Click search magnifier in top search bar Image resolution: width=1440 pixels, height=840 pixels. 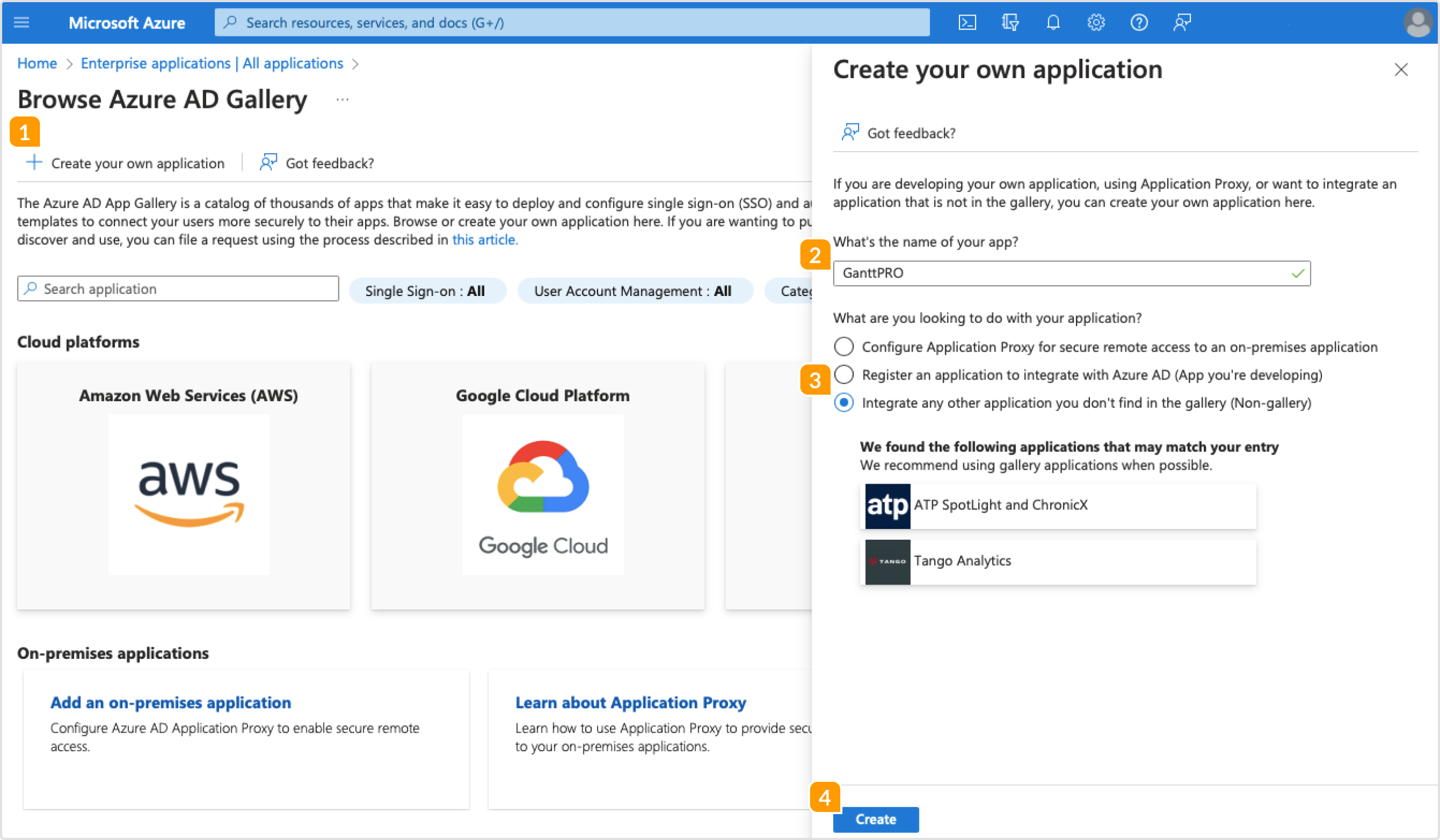(230, 22)
